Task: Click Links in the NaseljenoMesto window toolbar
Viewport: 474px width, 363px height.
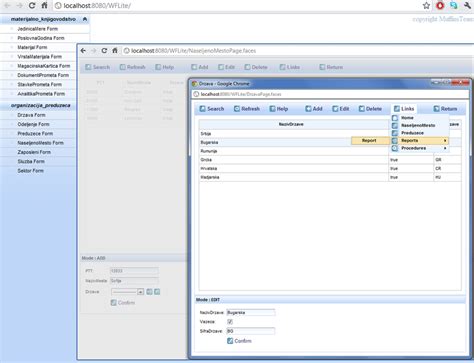Action: click(x=290, y=67)
